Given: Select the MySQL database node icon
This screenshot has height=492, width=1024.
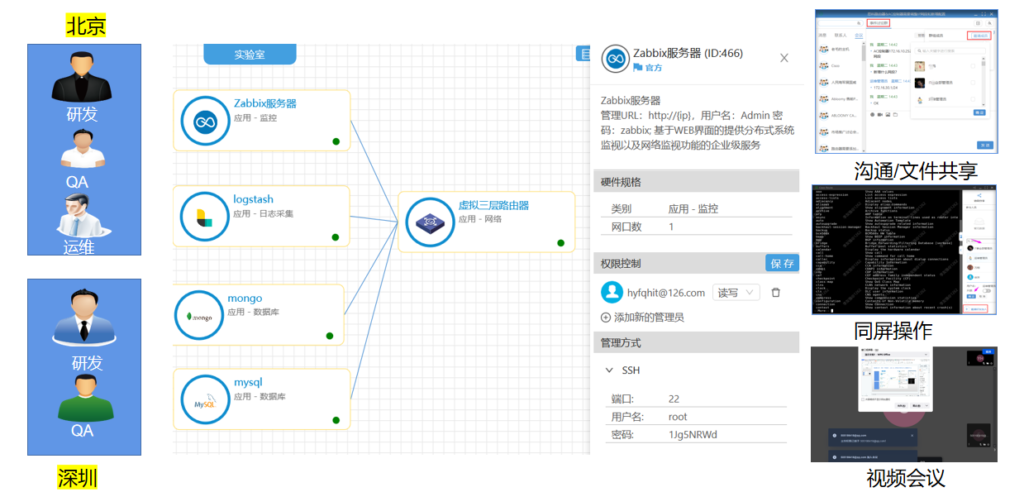Looking at the screenshot, I should (203, 400).
